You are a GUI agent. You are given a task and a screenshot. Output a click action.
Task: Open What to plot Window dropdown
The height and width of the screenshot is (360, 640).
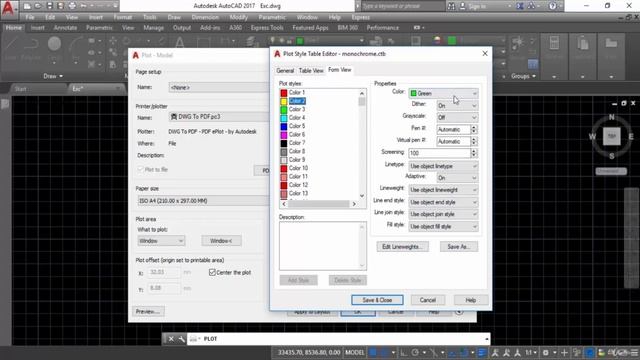(161, 241)
